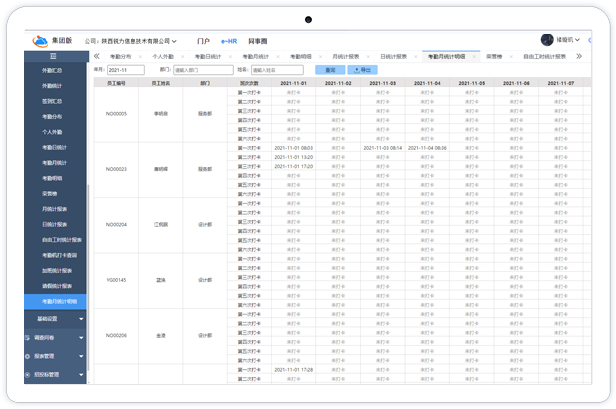Switch to the 考勤月统计 tab
The width and height of the screenshot is (616, 409).
(256, 57)
